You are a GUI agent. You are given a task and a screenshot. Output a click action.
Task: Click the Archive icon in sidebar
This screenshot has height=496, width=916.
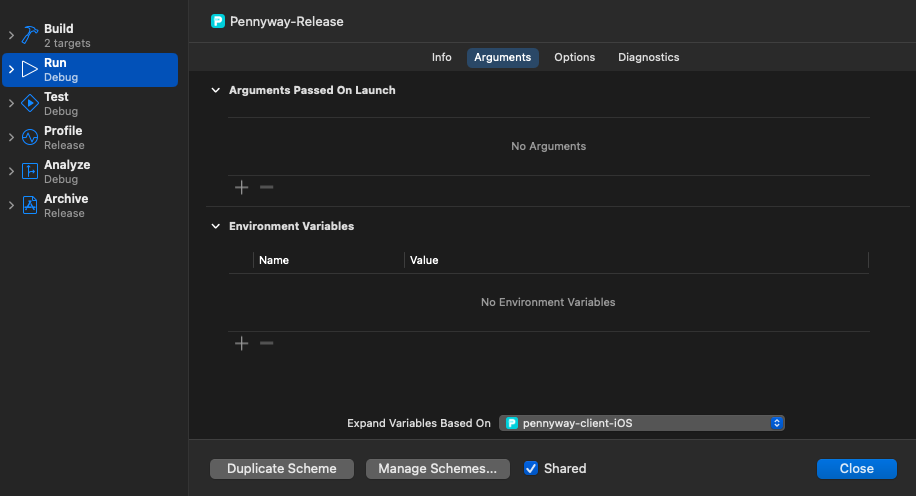click(x=30, y=205)
